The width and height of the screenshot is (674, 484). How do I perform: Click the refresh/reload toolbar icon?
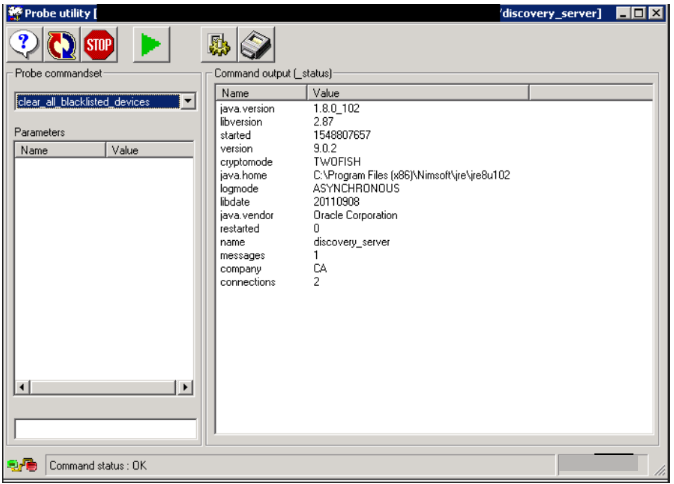60,44
